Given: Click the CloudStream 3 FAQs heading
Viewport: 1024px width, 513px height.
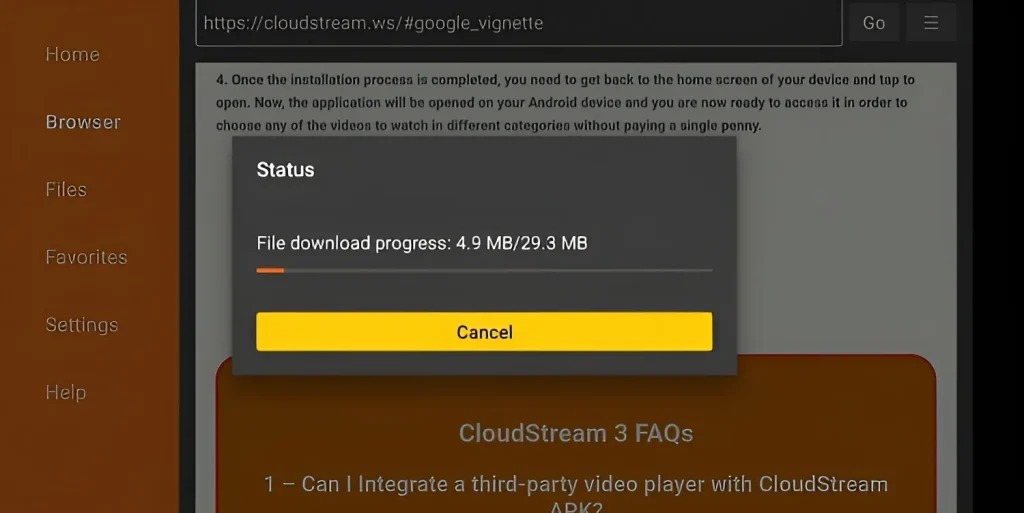Looking at the screenshot, I should 575,433.
